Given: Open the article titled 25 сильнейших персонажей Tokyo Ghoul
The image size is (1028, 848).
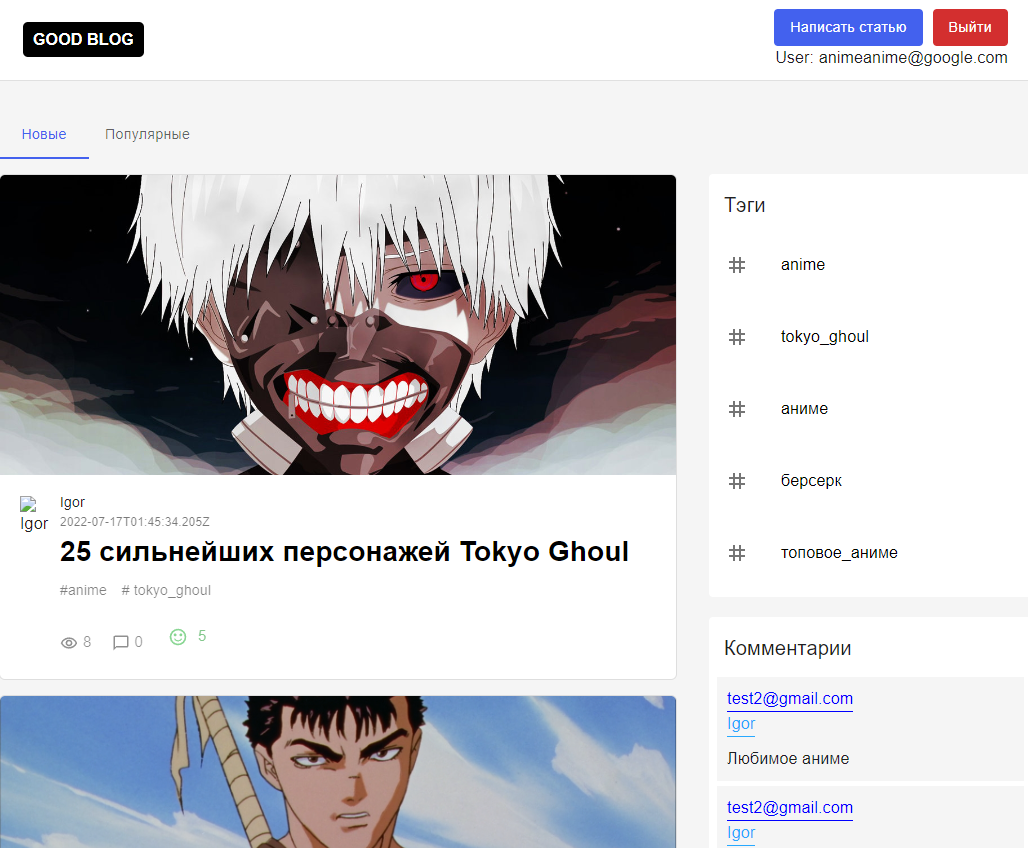Looking at the screenshot, I should pos(344,551).
